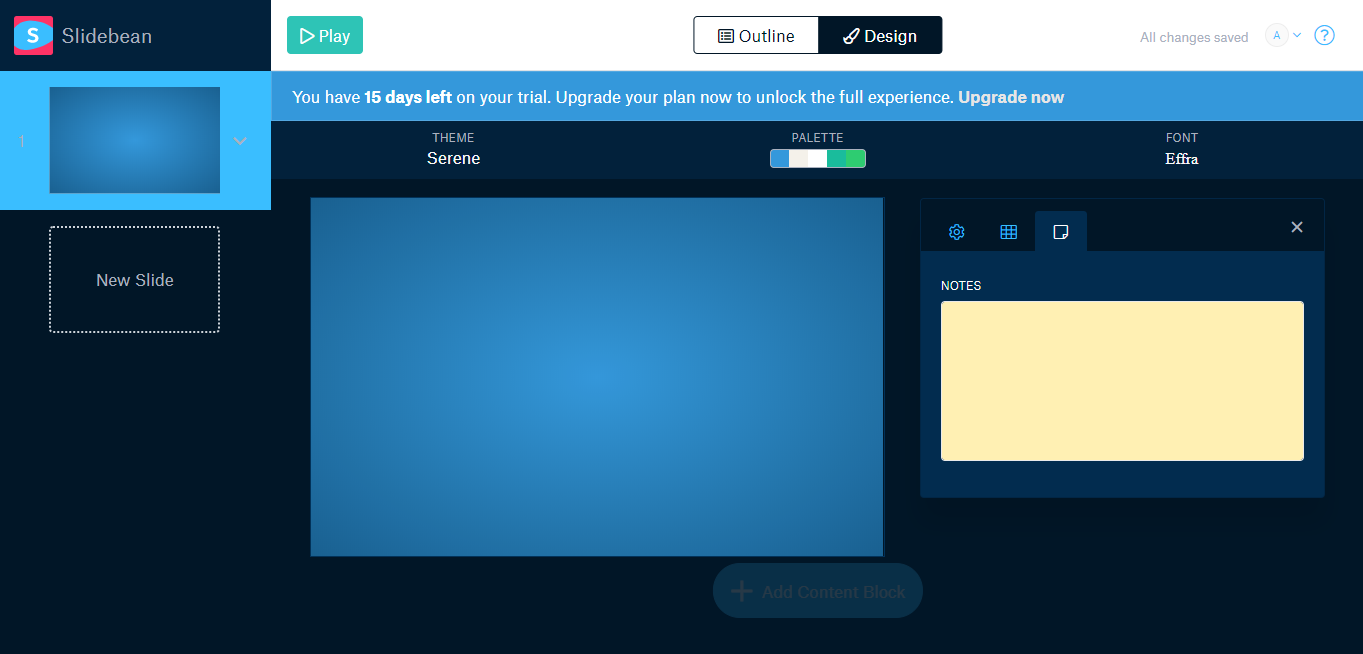The image size is (1363, 654).
Task: Click inside the yellow Notes field
Action: [1122, 381]
